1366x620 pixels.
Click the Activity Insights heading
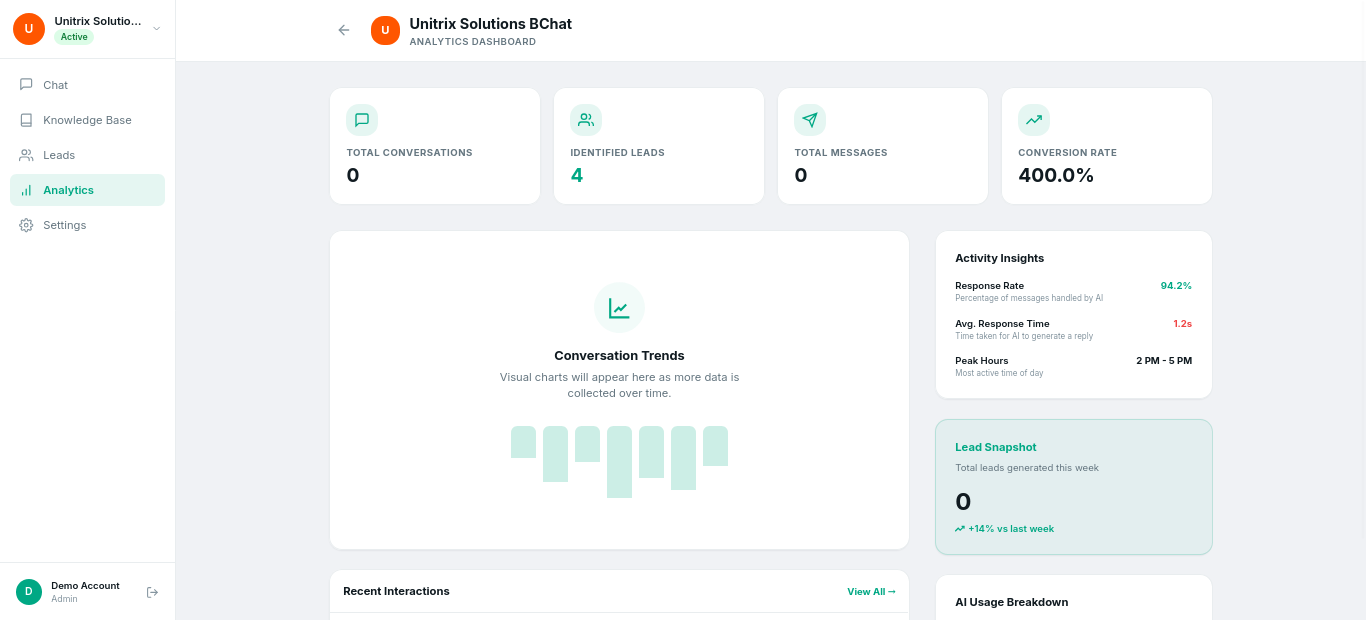999,258
